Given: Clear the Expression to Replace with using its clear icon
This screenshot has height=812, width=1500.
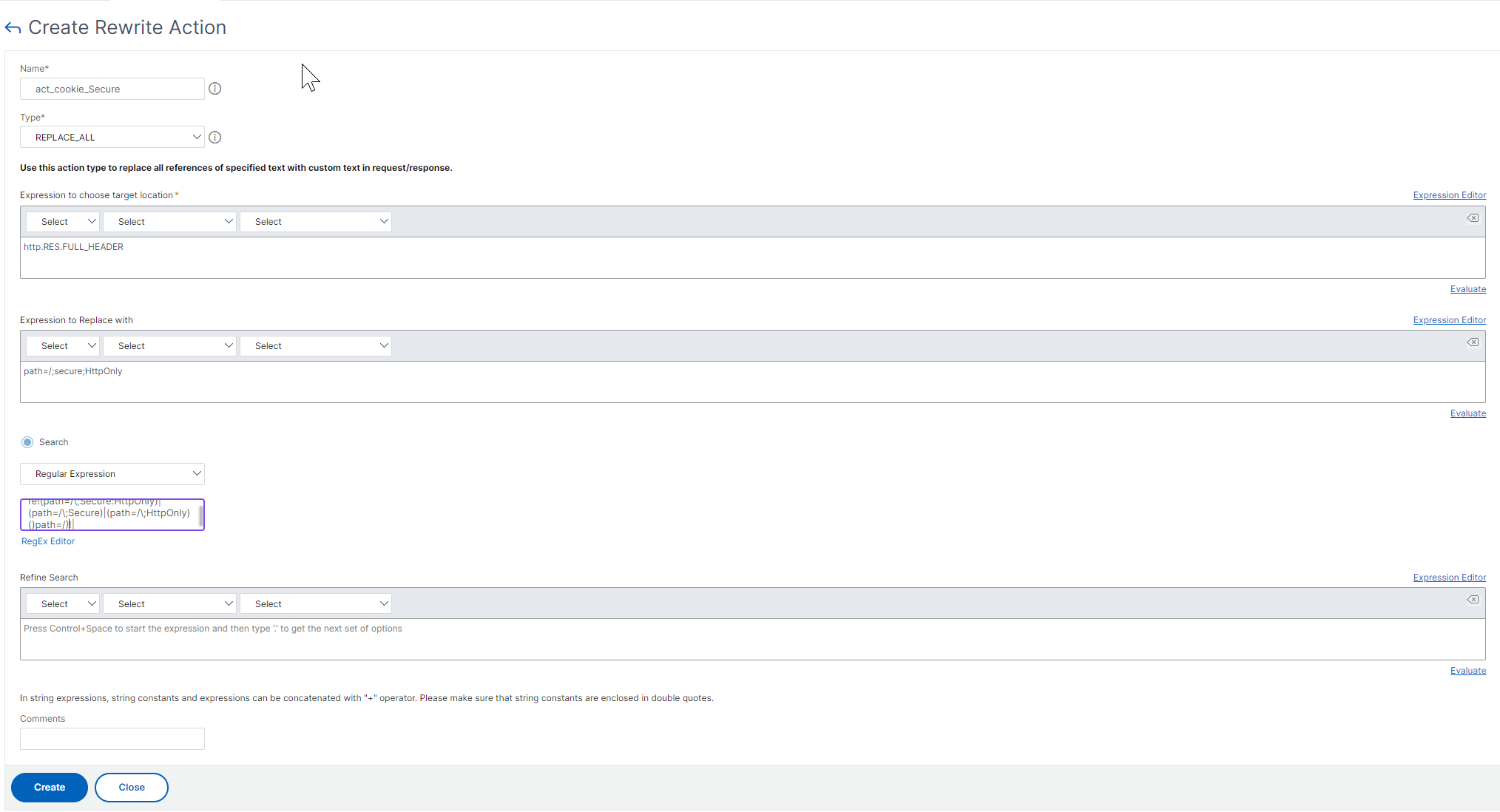Looking at the screenshot, I should [x=1472, y=342].
